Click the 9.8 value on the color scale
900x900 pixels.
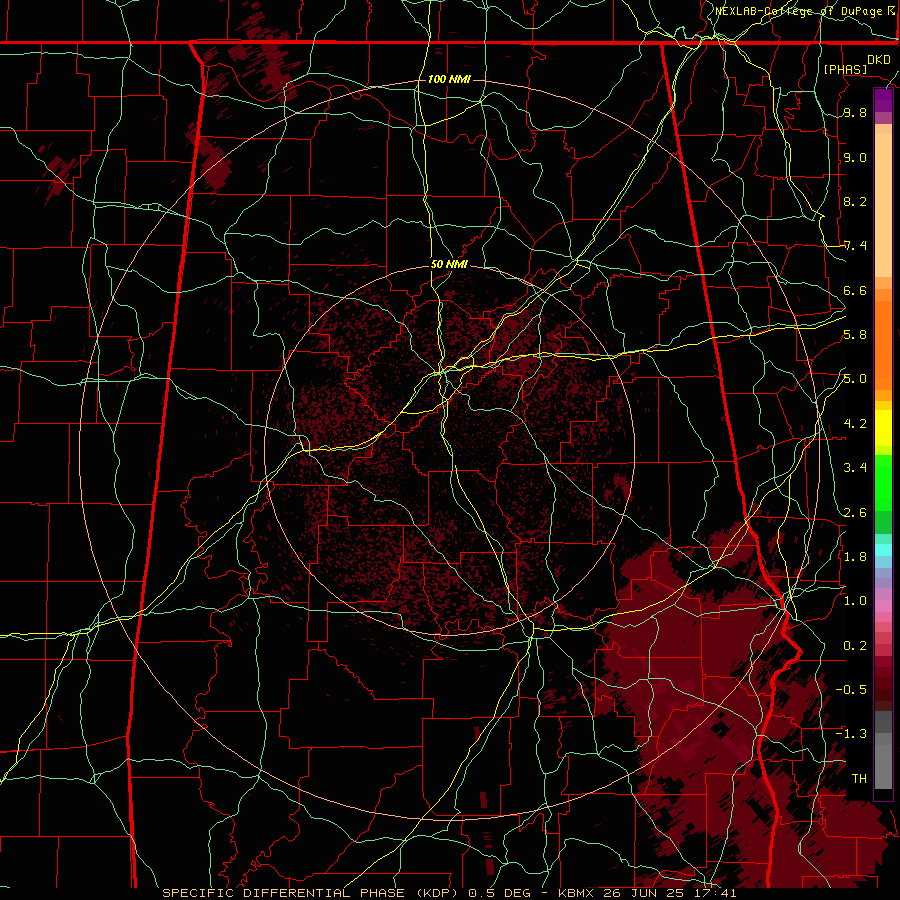pos(855,113)
